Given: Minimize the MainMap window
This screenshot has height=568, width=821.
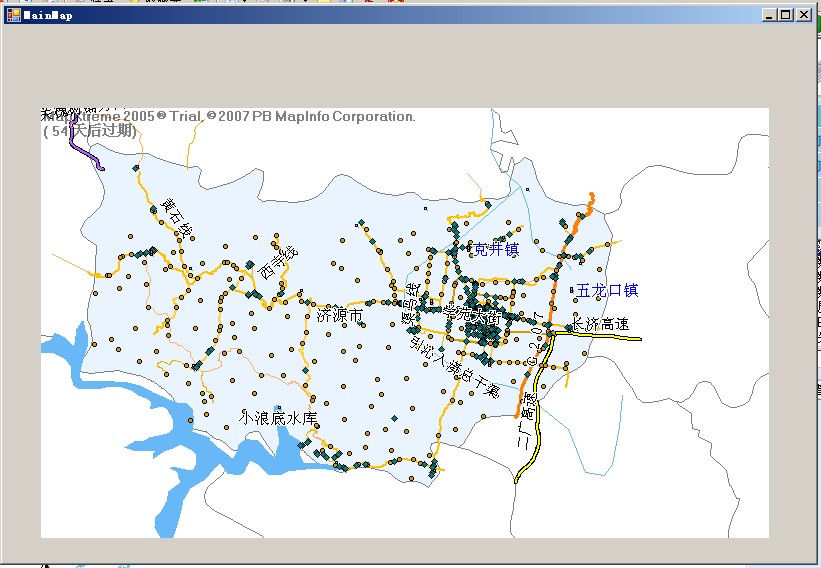Looking at the screenshot, I should (x=768, y=15).
